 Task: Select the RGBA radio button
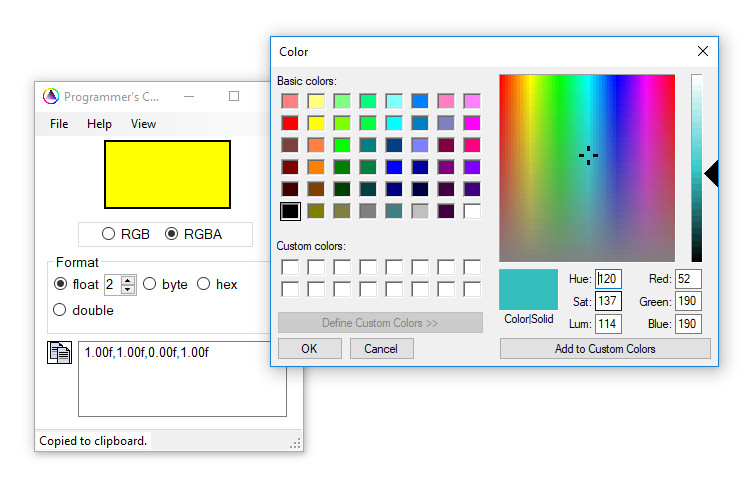click(x=193, y=234)
